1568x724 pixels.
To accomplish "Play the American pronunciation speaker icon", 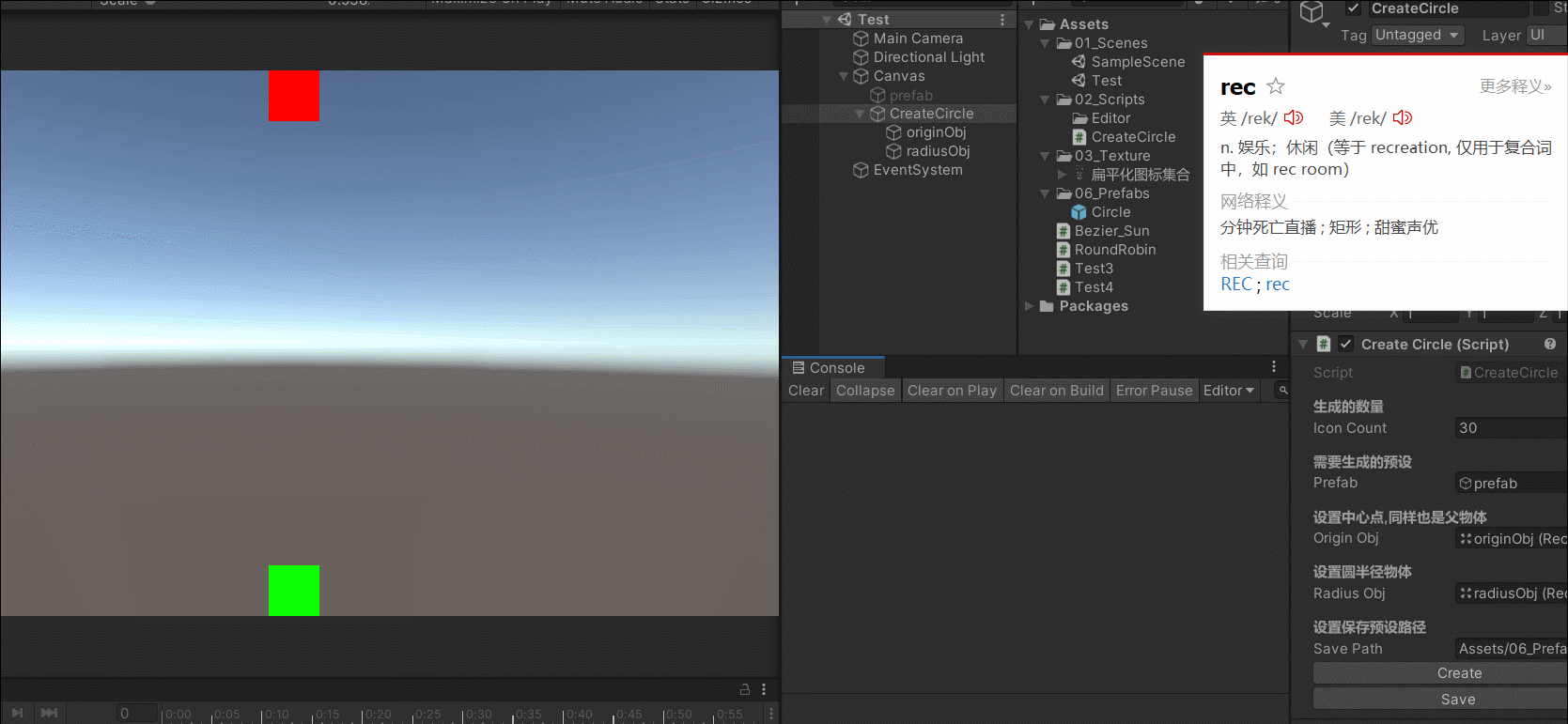I will tap(1403, 117).
